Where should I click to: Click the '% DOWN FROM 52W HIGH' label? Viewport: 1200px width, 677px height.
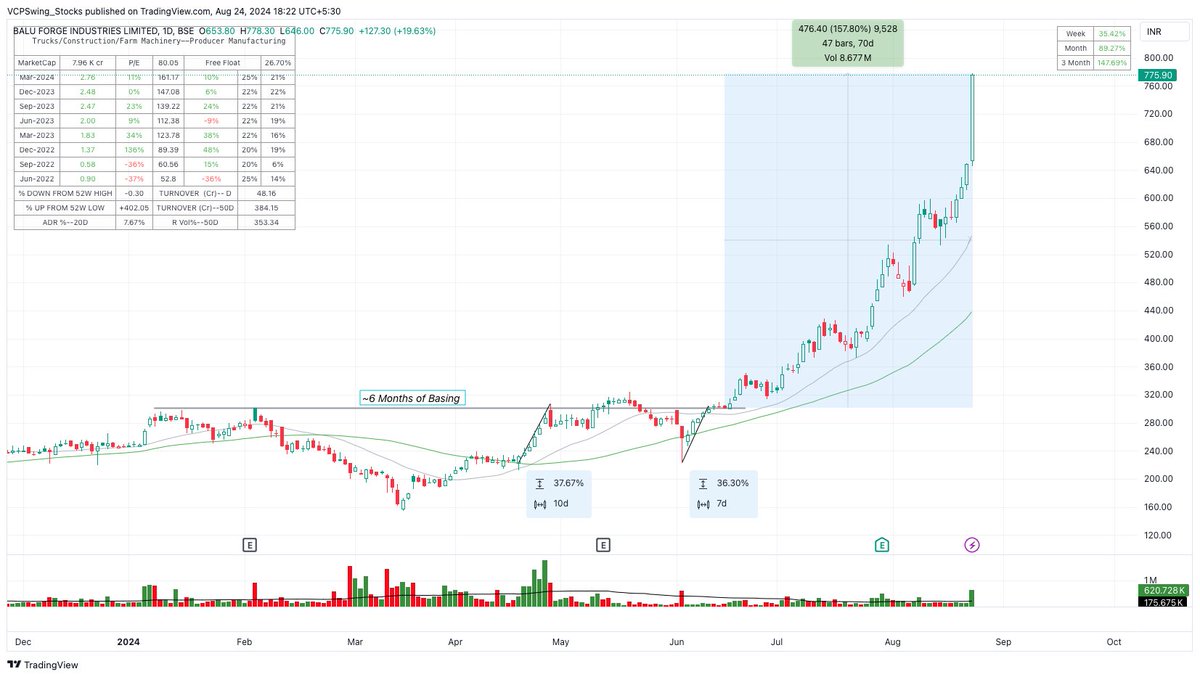click(65, 193)
